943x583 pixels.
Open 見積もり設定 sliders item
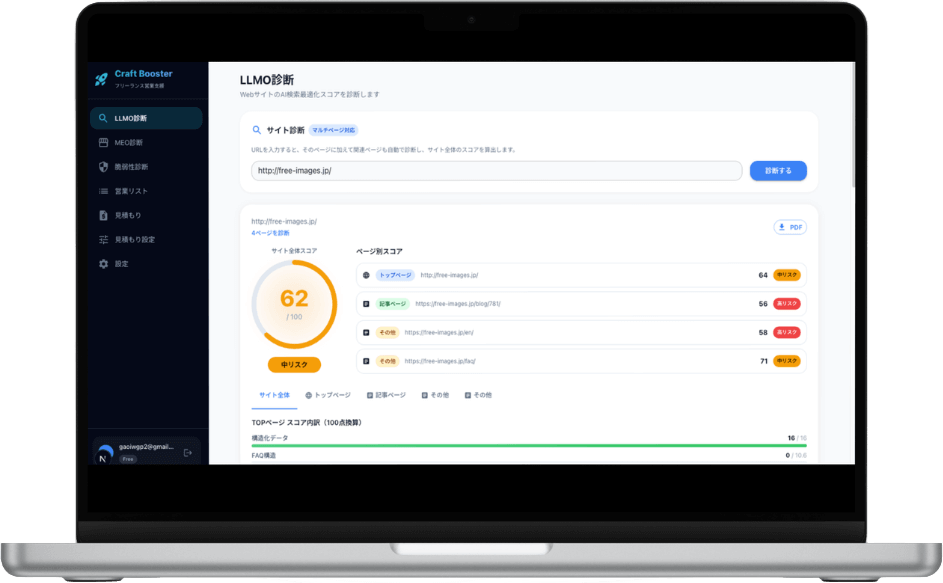click(134, 240)
